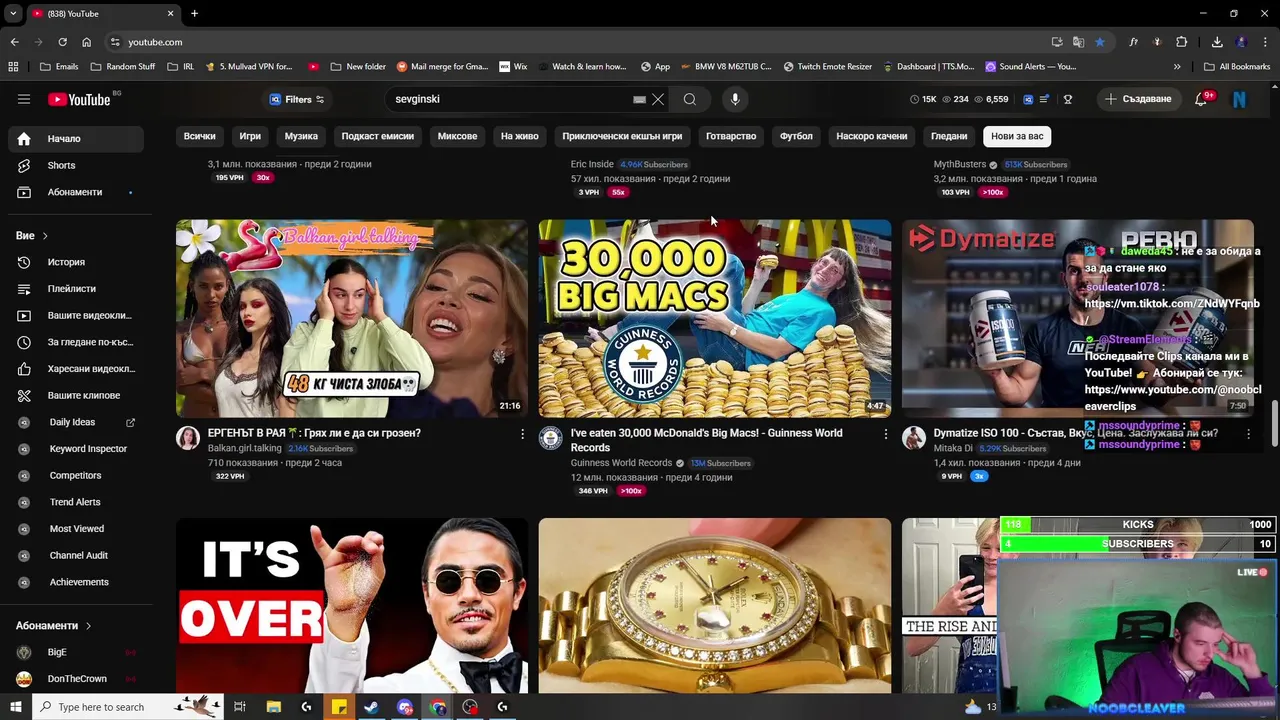The width and height of the screenshot is (1280, 720).
Task: Expand the Вие section chevron
Action: tap(45, 236)
